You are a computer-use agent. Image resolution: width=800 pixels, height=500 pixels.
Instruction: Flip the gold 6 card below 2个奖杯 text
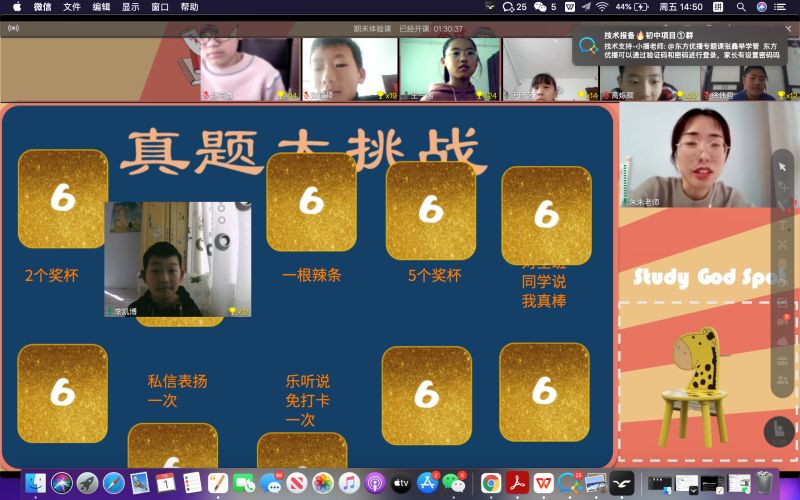point(62,393)
